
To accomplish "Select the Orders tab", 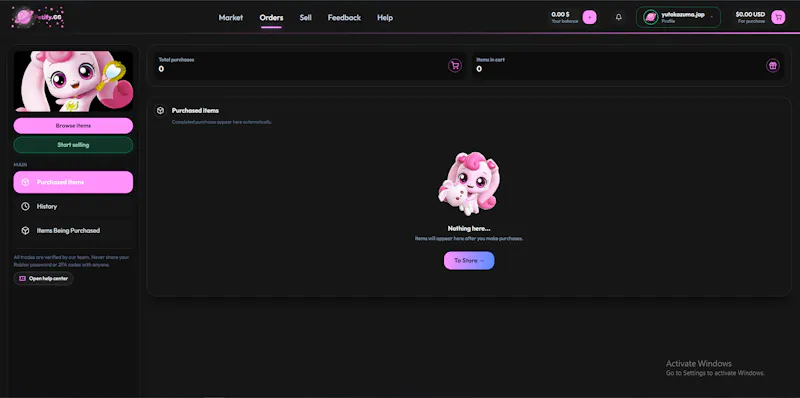I will click(x=271, y=17).
